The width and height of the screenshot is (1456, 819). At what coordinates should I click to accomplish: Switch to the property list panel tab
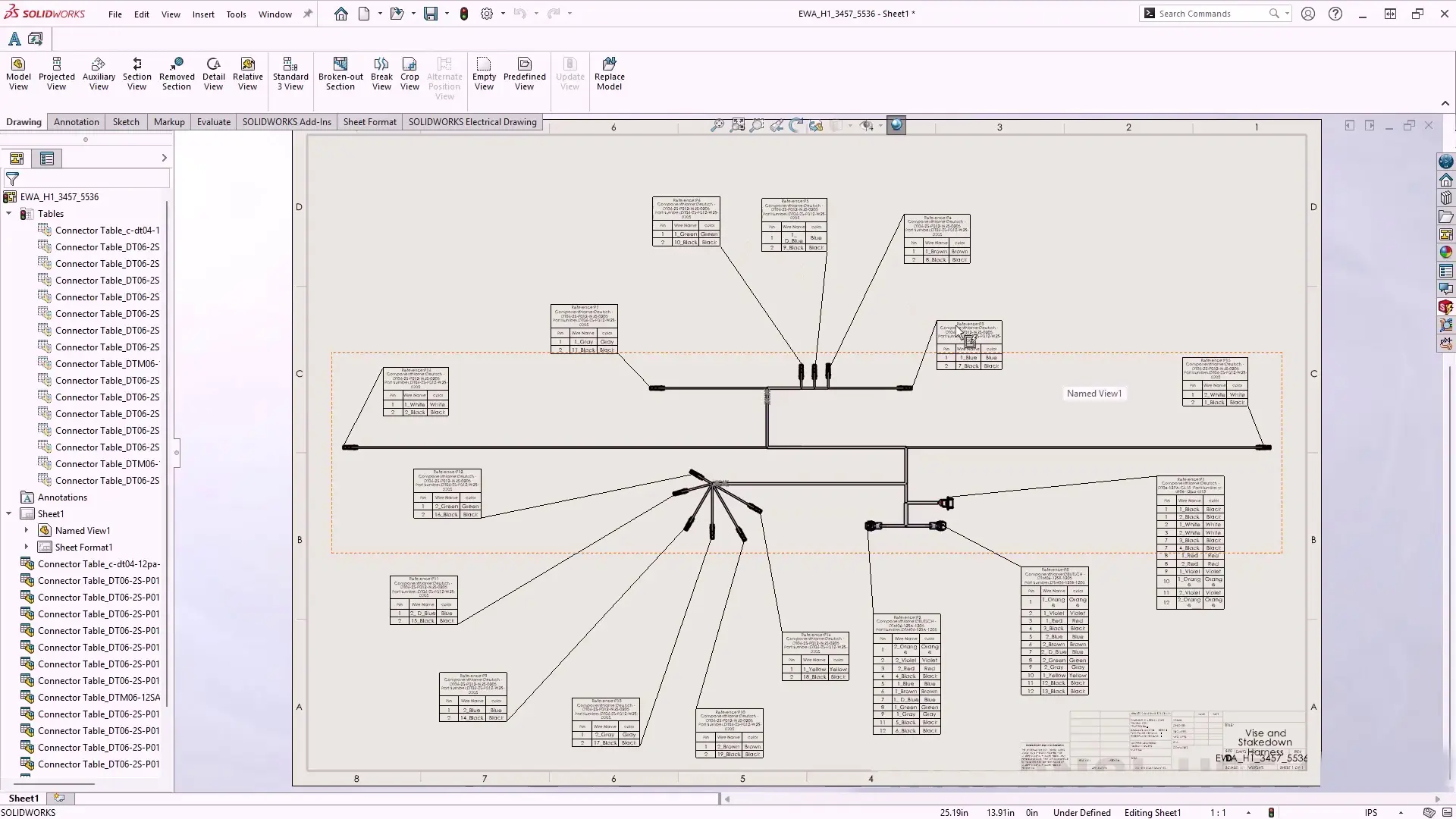click(47, 158)
